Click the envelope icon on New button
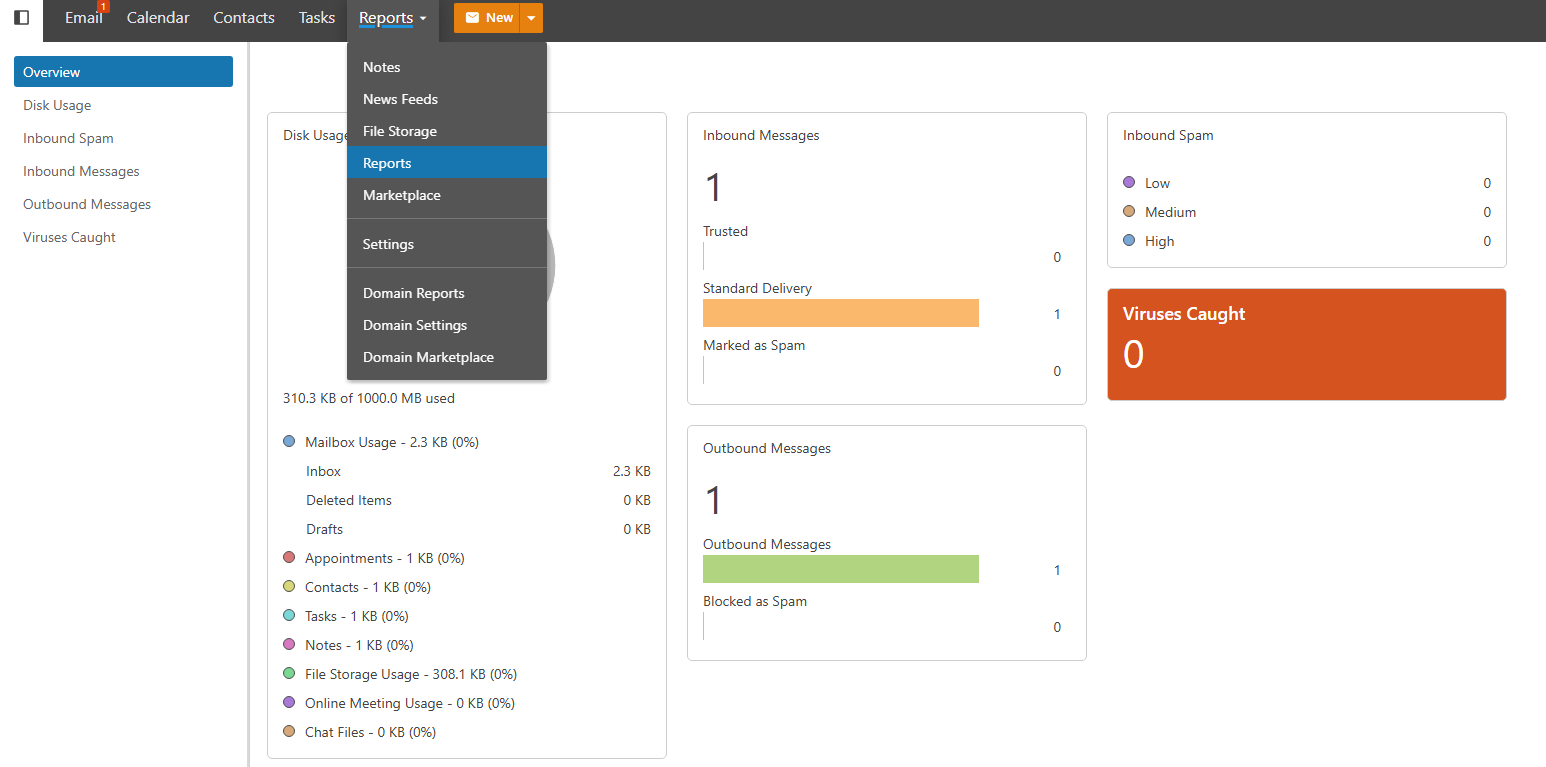The width and height of the screenshot is (1546, 767). tap(472, 18)
